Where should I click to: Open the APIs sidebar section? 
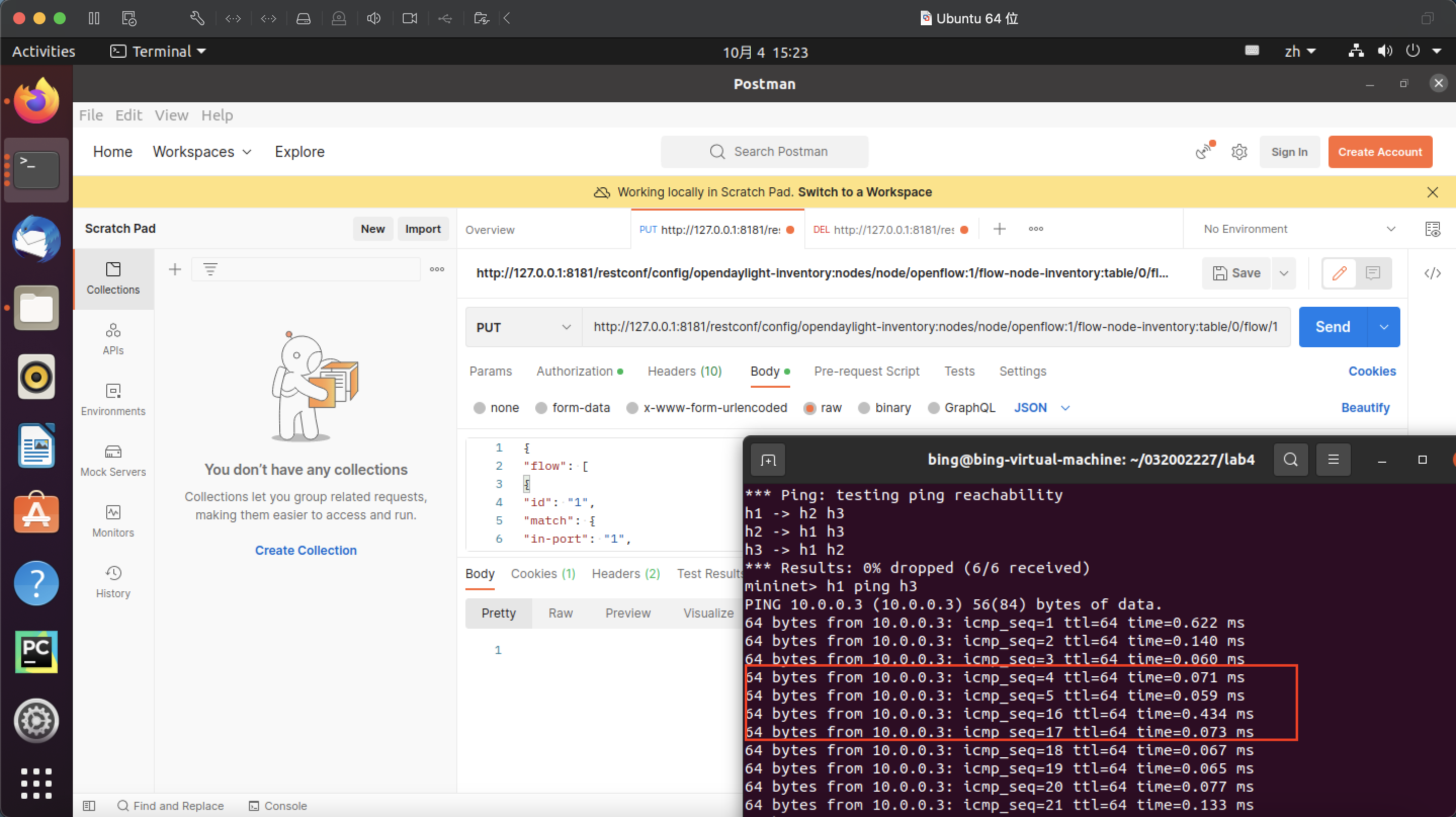113,339
